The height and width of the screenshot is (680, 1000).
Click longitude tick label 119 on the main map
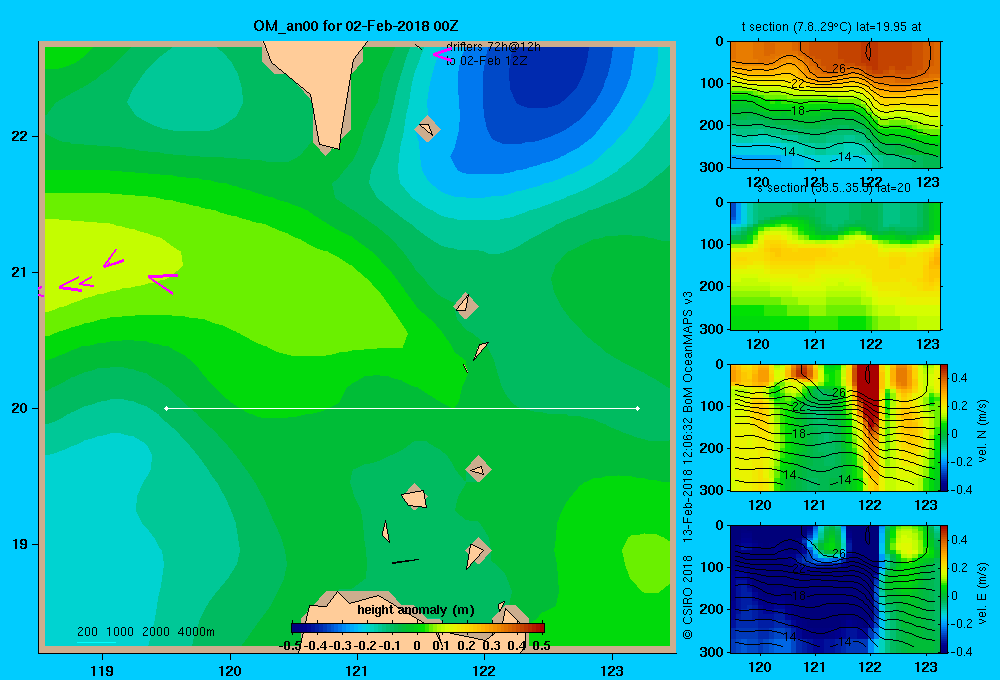pos(102,670)
